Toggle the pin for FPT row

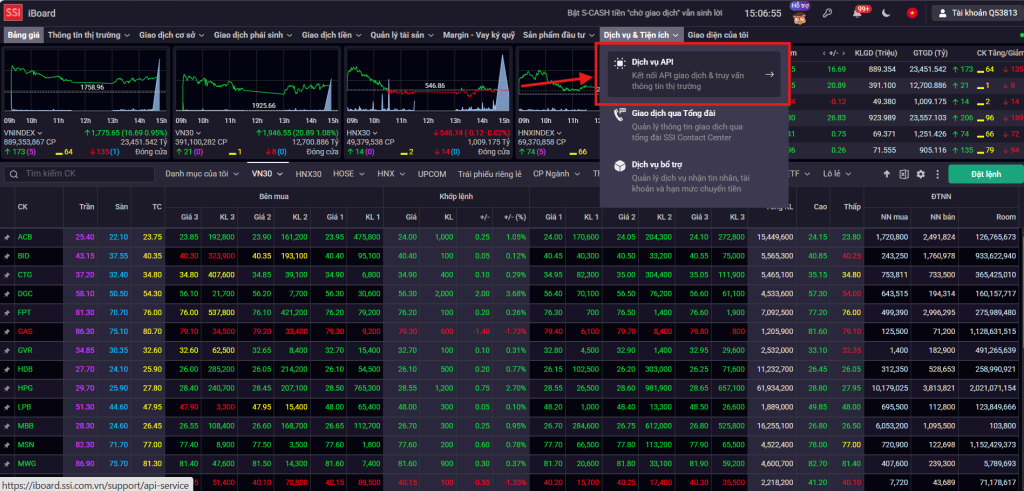(x=6, y=312)
